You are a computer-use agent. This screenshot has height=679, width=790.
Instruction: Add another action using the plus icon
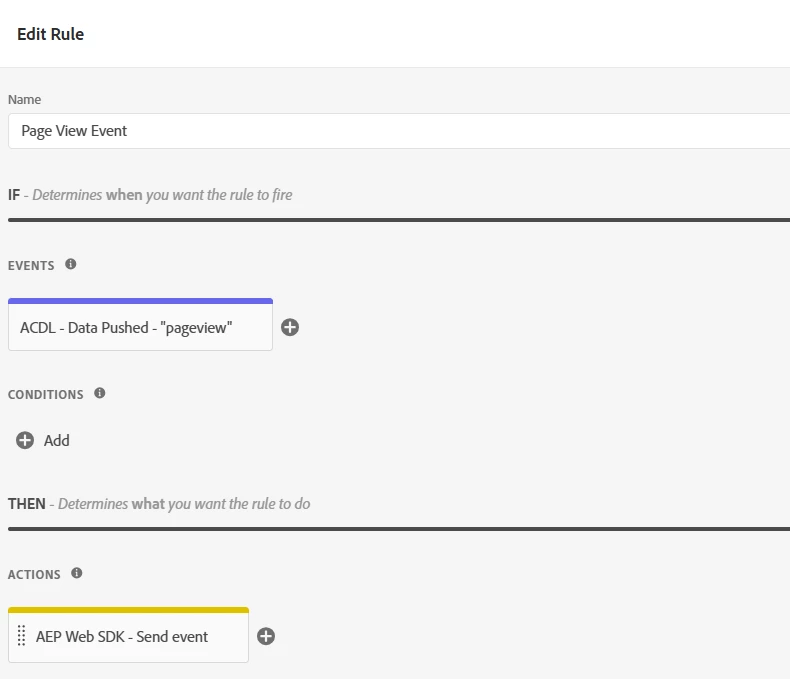(266, 636)
